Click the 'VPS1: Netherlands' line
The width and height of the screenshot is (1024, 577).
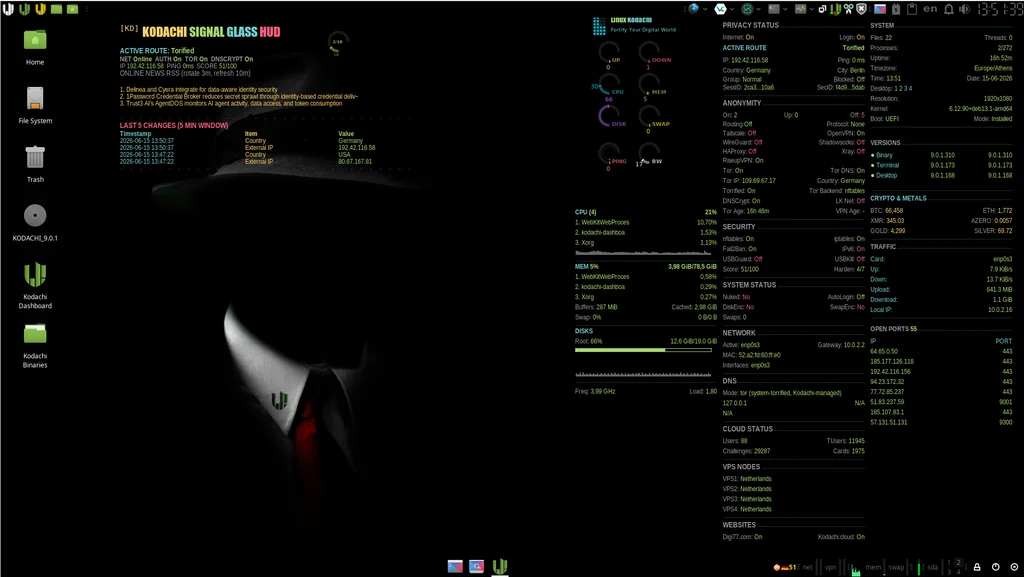click(x=747, y=478)
